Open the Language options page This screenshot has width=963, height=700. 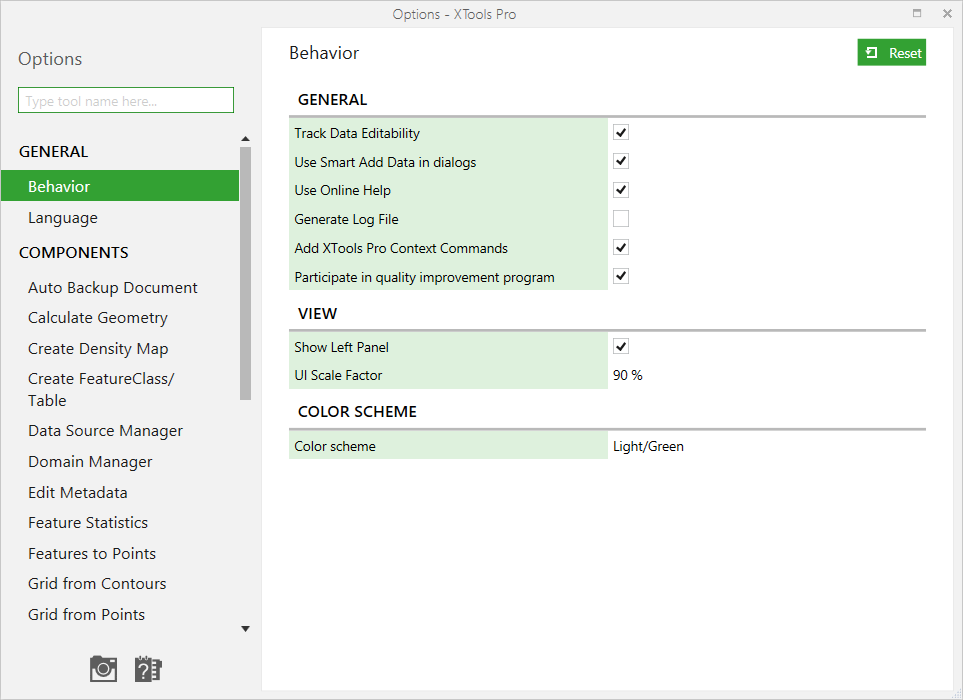pos(63,218)
